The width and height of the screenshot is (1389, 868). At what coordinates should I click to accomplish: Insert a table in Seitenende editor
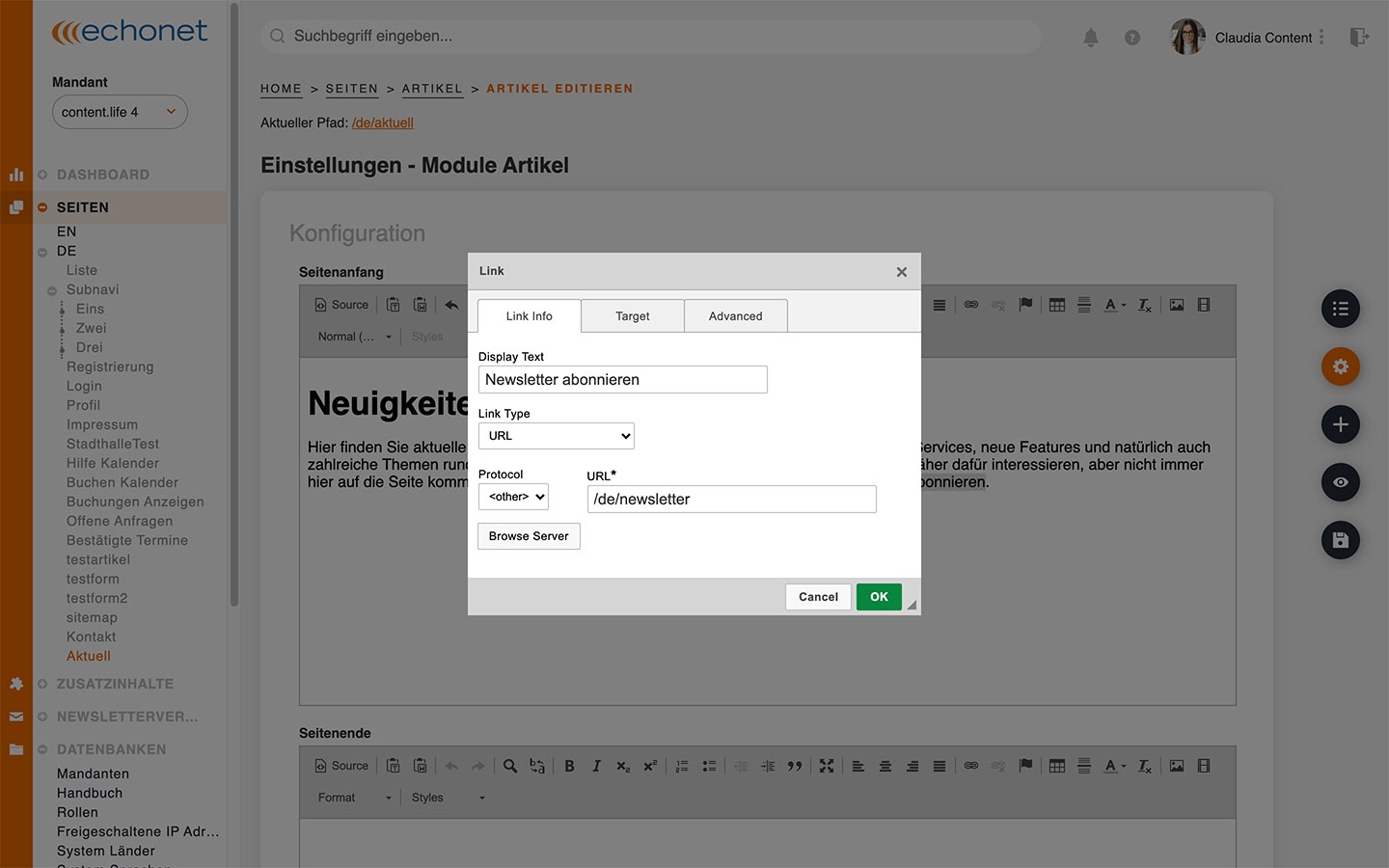click(1057, 766)
